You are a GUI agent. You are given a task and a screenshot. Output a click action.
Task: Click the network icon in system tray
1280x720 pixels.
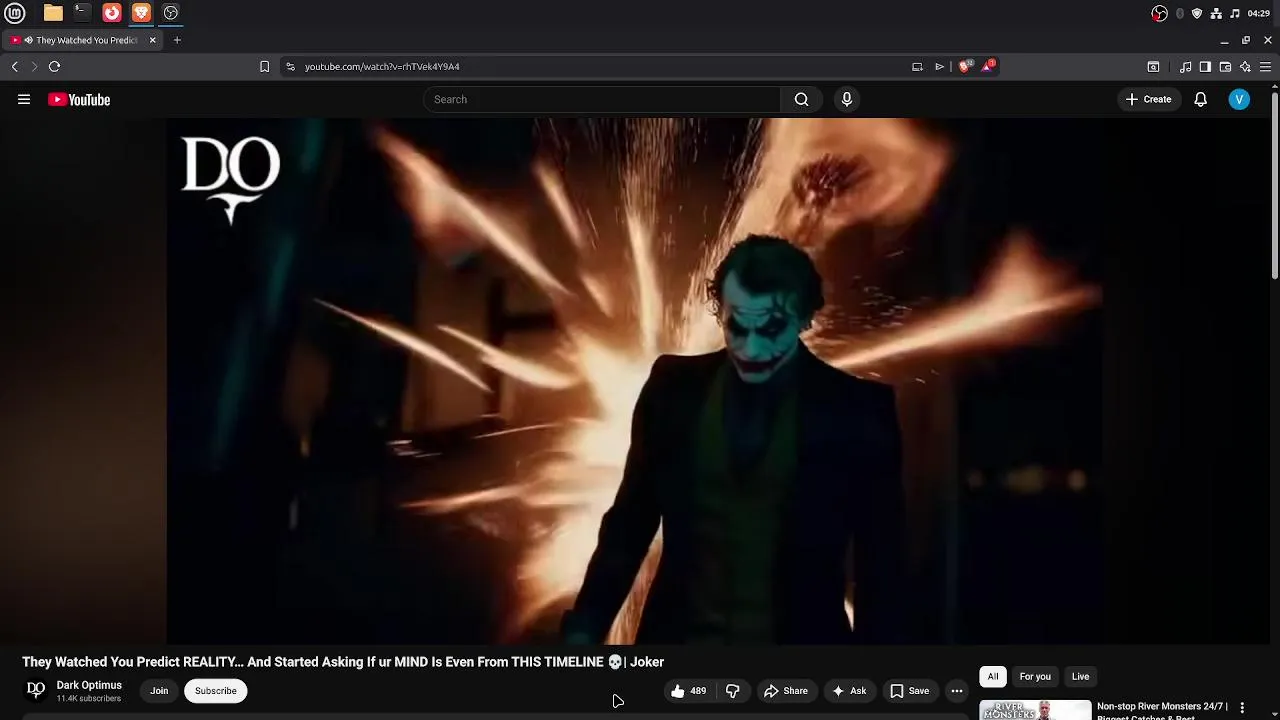click(1216, 13)
